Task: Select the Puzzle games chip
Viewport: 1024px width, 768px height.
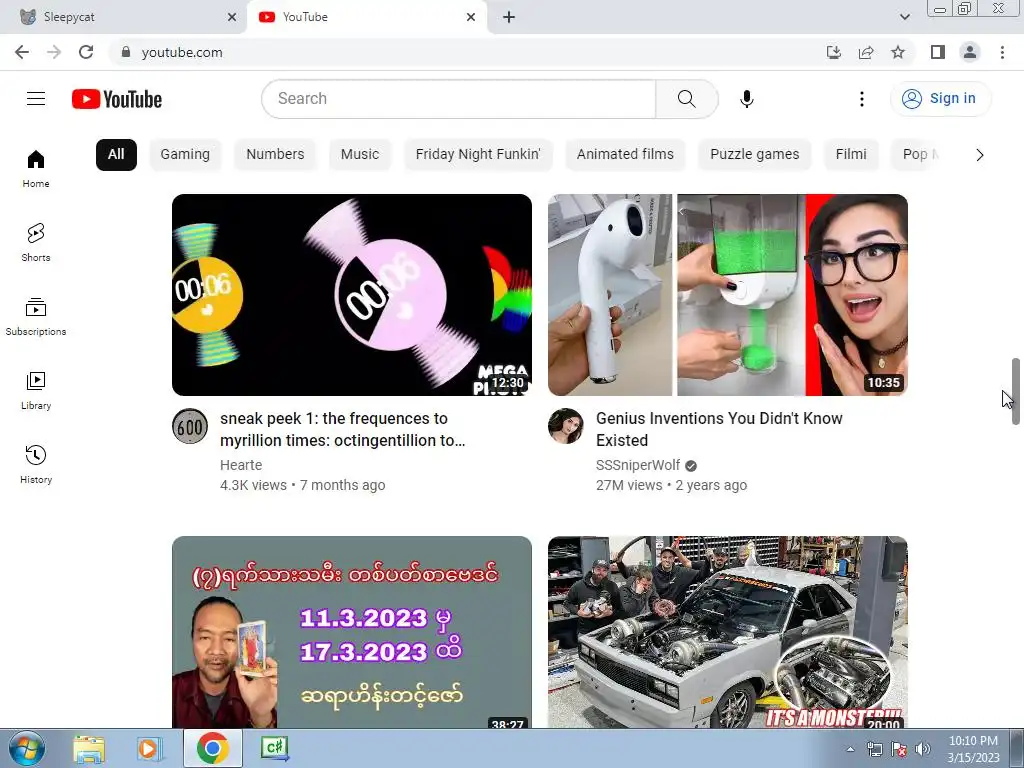Action: [754, 155]
